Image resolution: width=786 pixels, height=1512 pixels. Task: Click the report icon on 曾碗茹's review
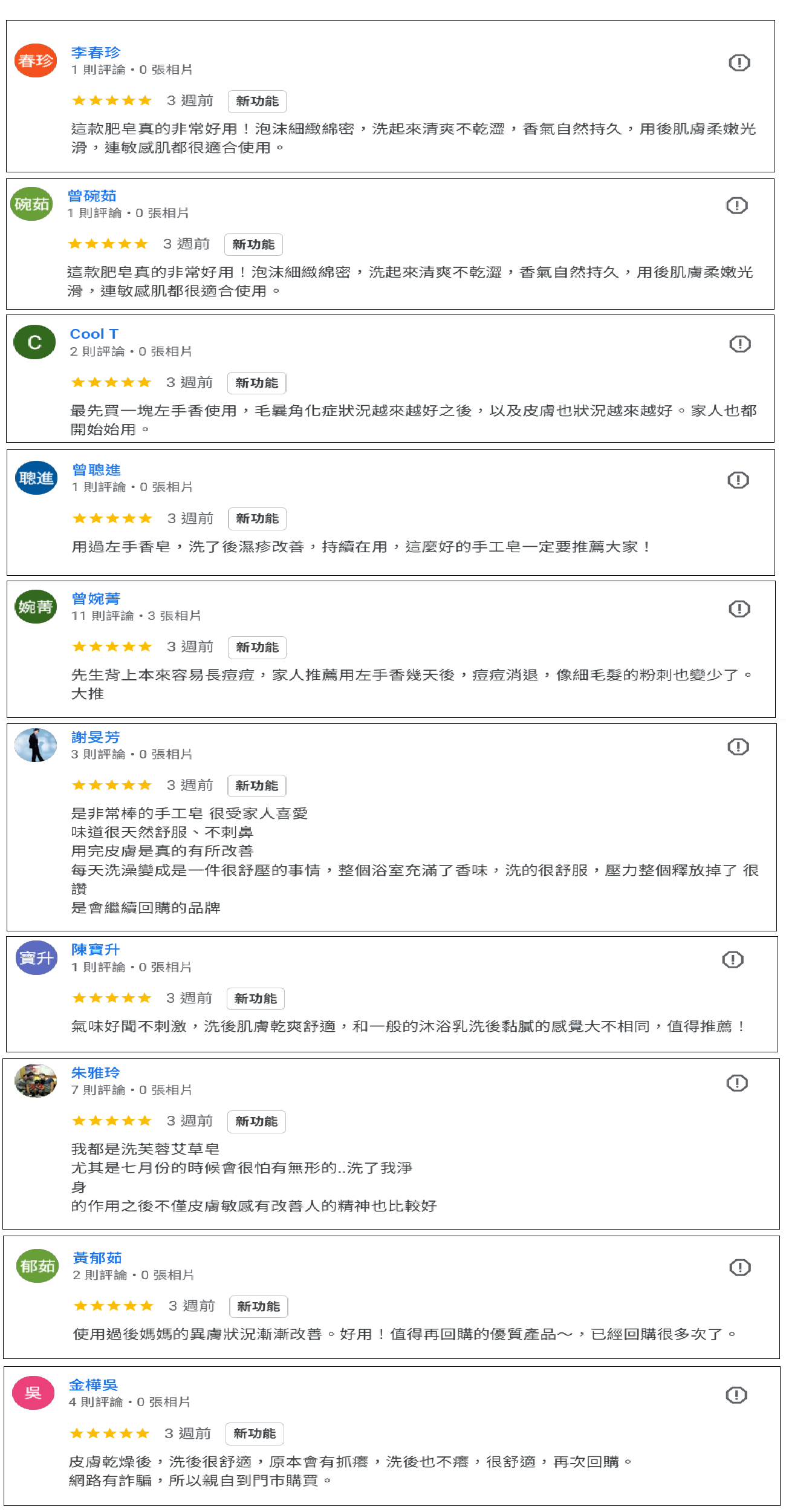pyautogui.click(x=736, y=206)
